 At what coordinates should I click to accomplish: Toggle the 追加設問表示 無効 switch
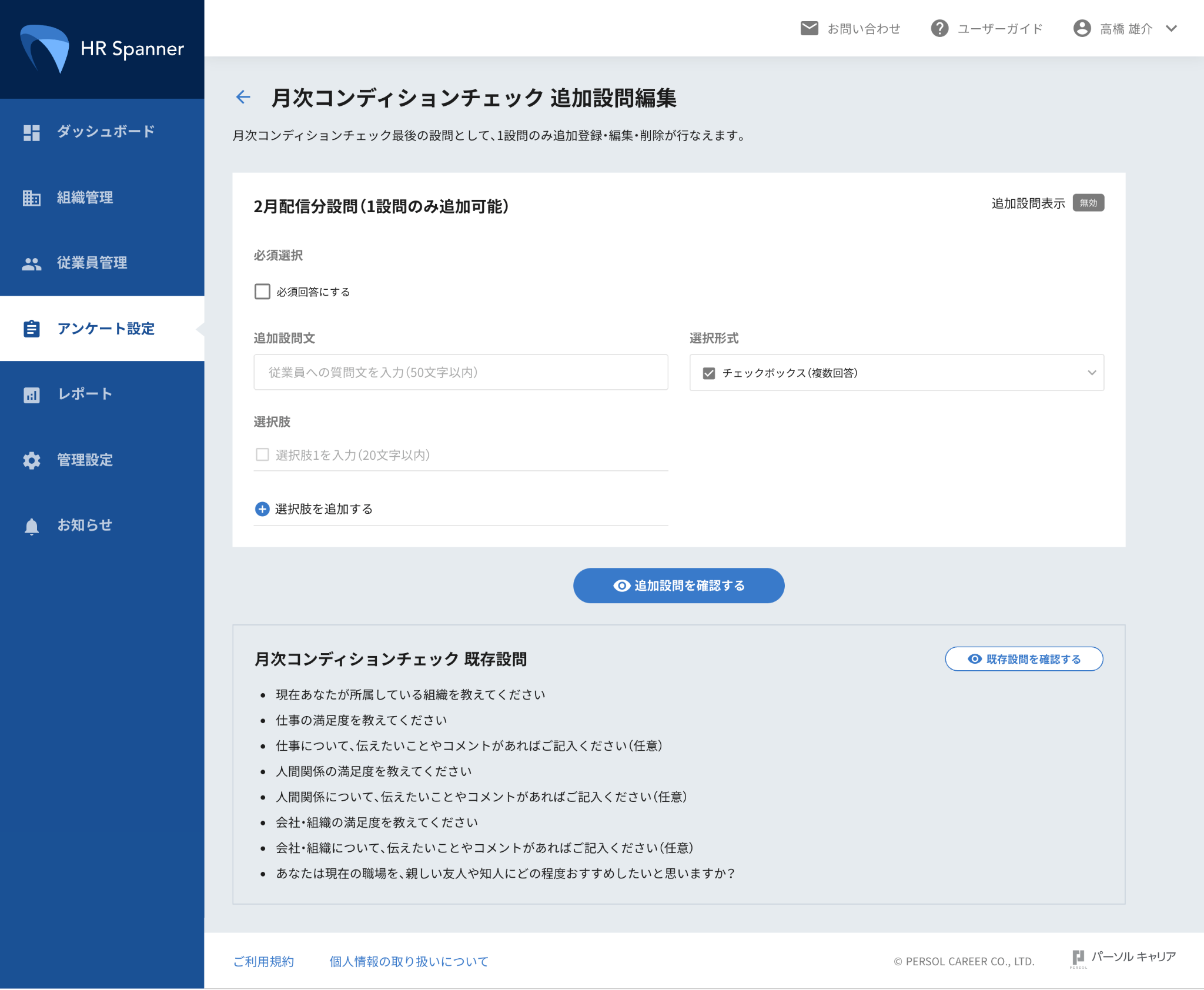click(1088, 203)
